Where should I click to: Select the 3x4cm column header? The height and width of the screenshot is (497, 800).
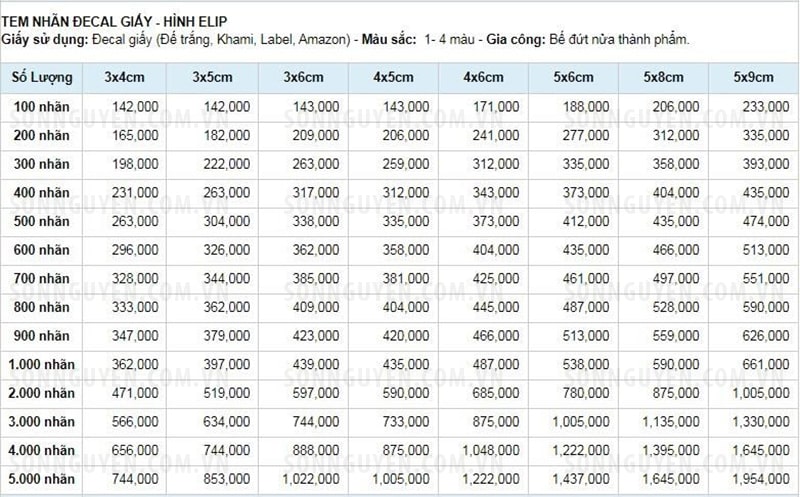[x=124, y=78]
